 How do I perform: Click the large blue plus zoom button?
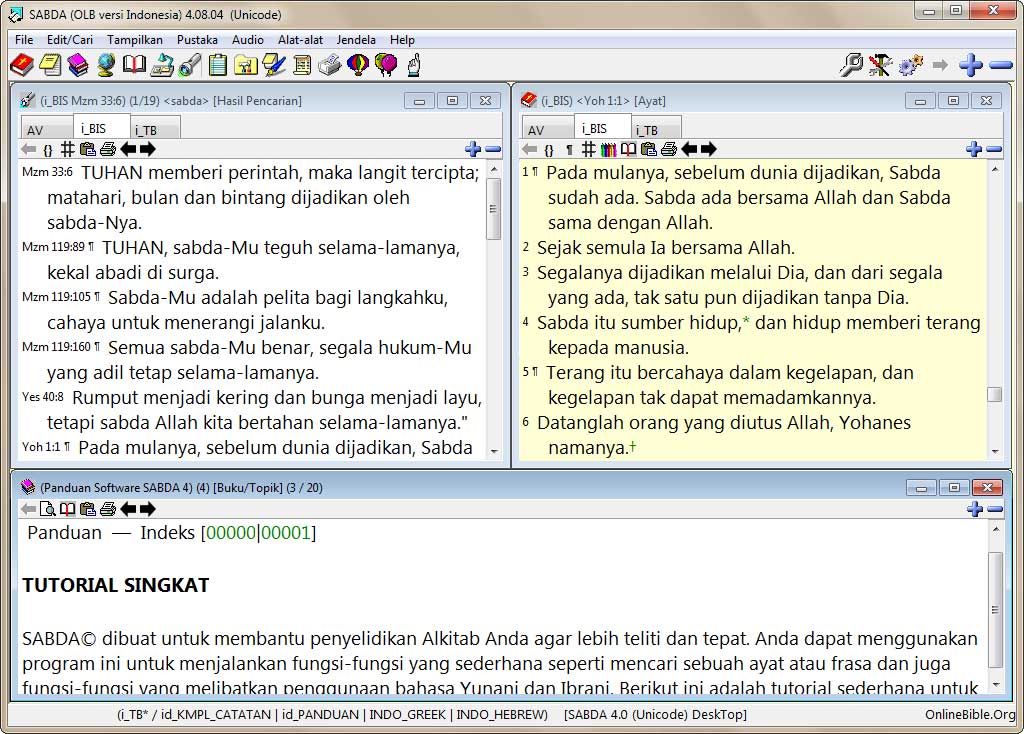coord(970,66)
